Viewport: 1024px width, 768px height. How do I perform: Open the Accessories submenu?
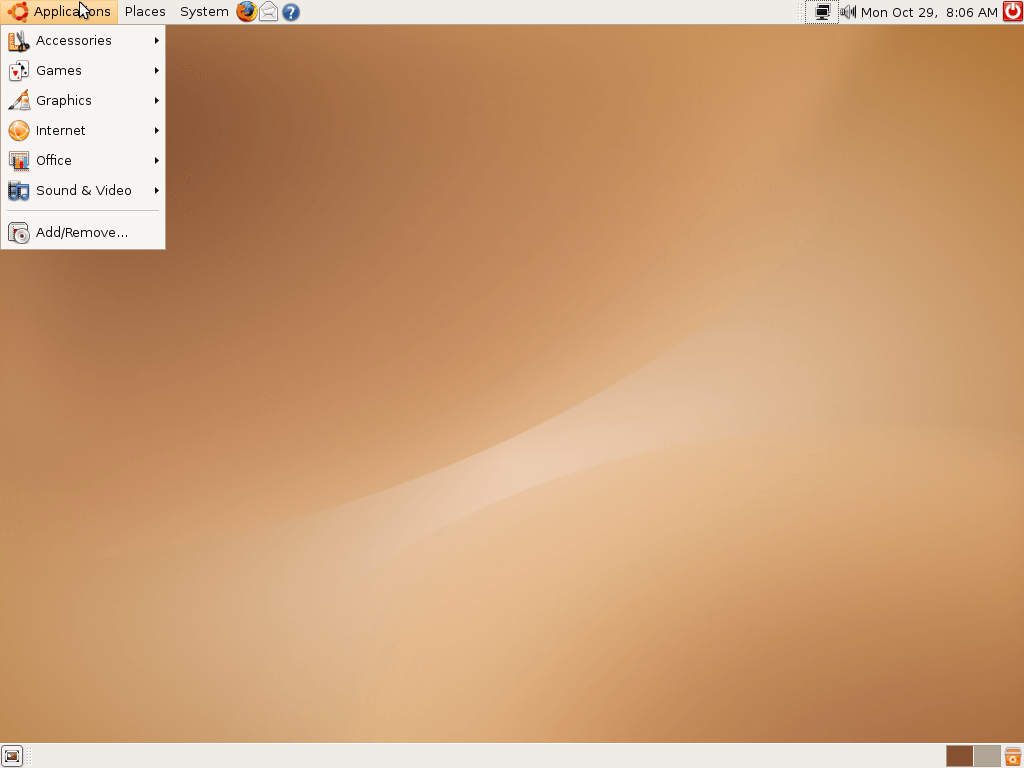tap(83, 40)
